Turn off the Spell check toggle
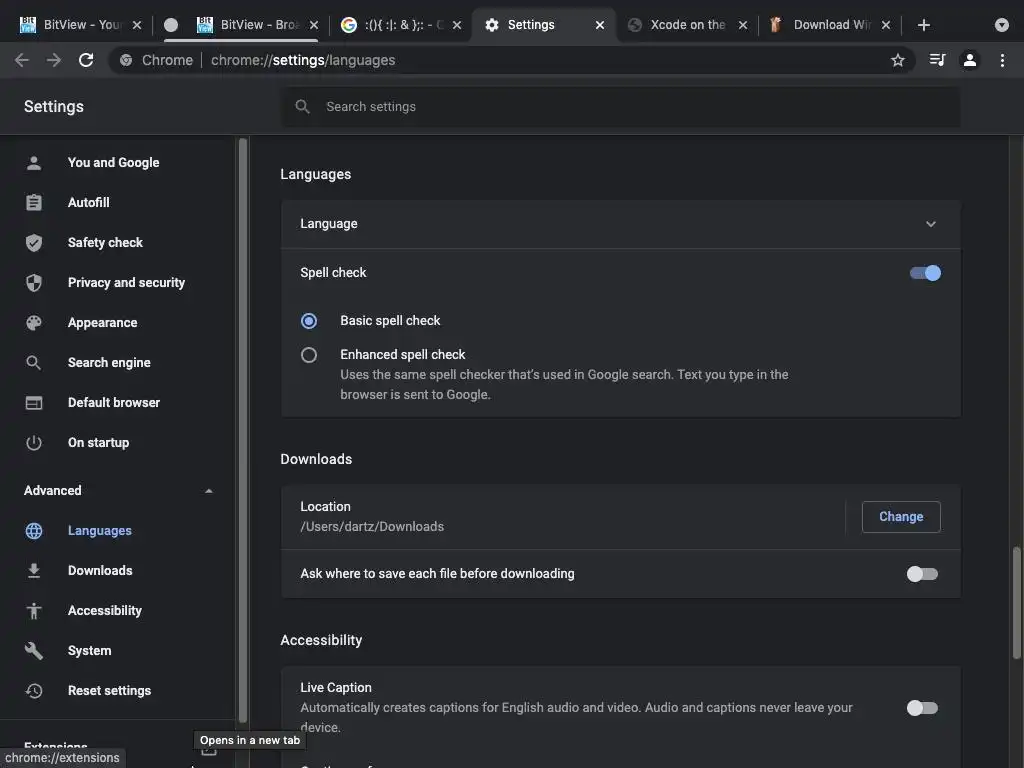 [925, 273]
